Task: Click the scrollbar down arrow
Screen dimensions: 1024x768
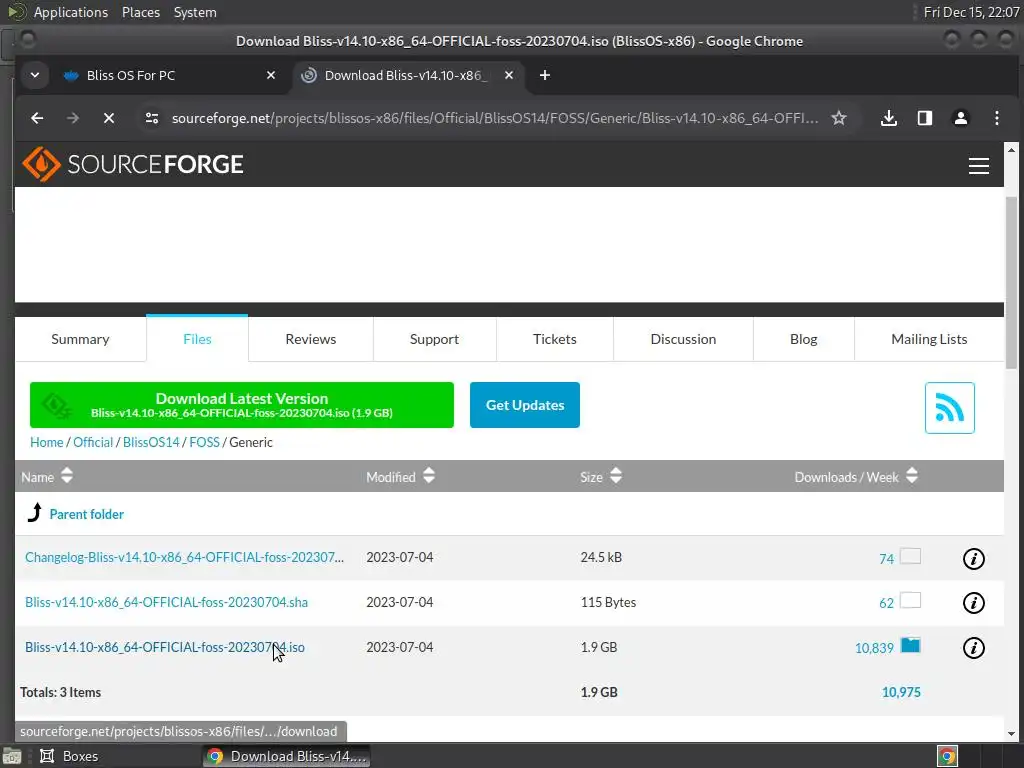Action: [x=1011, y=733]
